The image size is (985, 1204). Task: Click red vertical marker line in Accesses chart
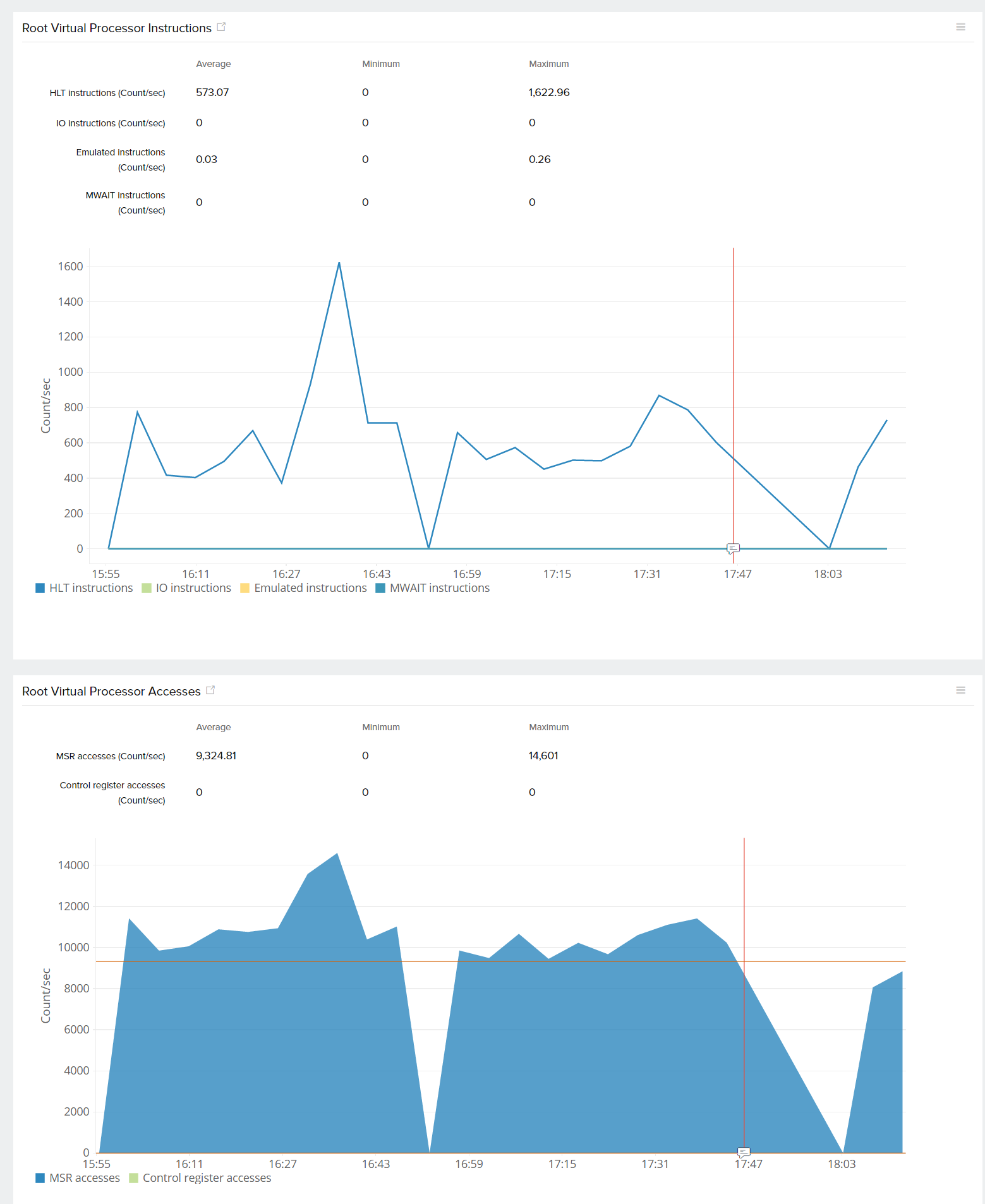744,916
